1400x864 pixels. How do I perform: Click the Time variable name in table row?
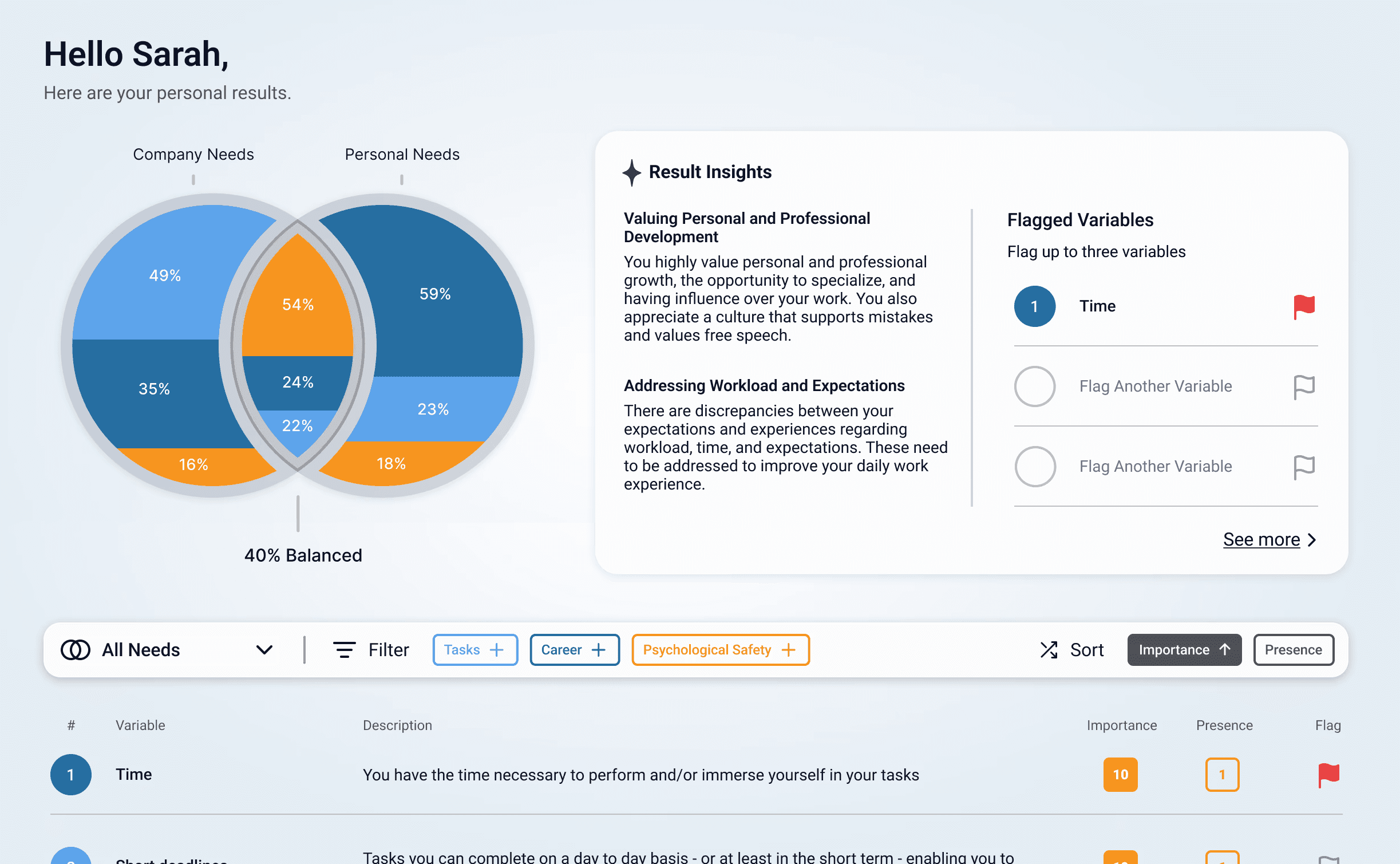click(134, 775)
